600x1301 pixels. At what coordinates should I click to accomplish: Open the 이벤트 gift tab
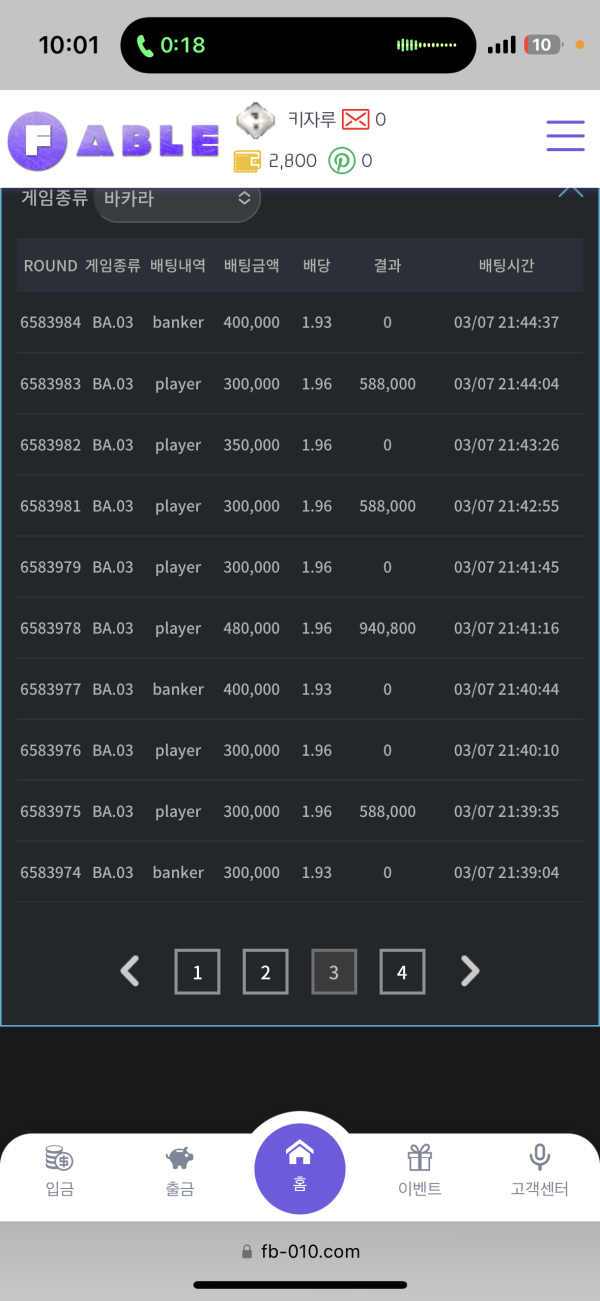(420, 1172)
